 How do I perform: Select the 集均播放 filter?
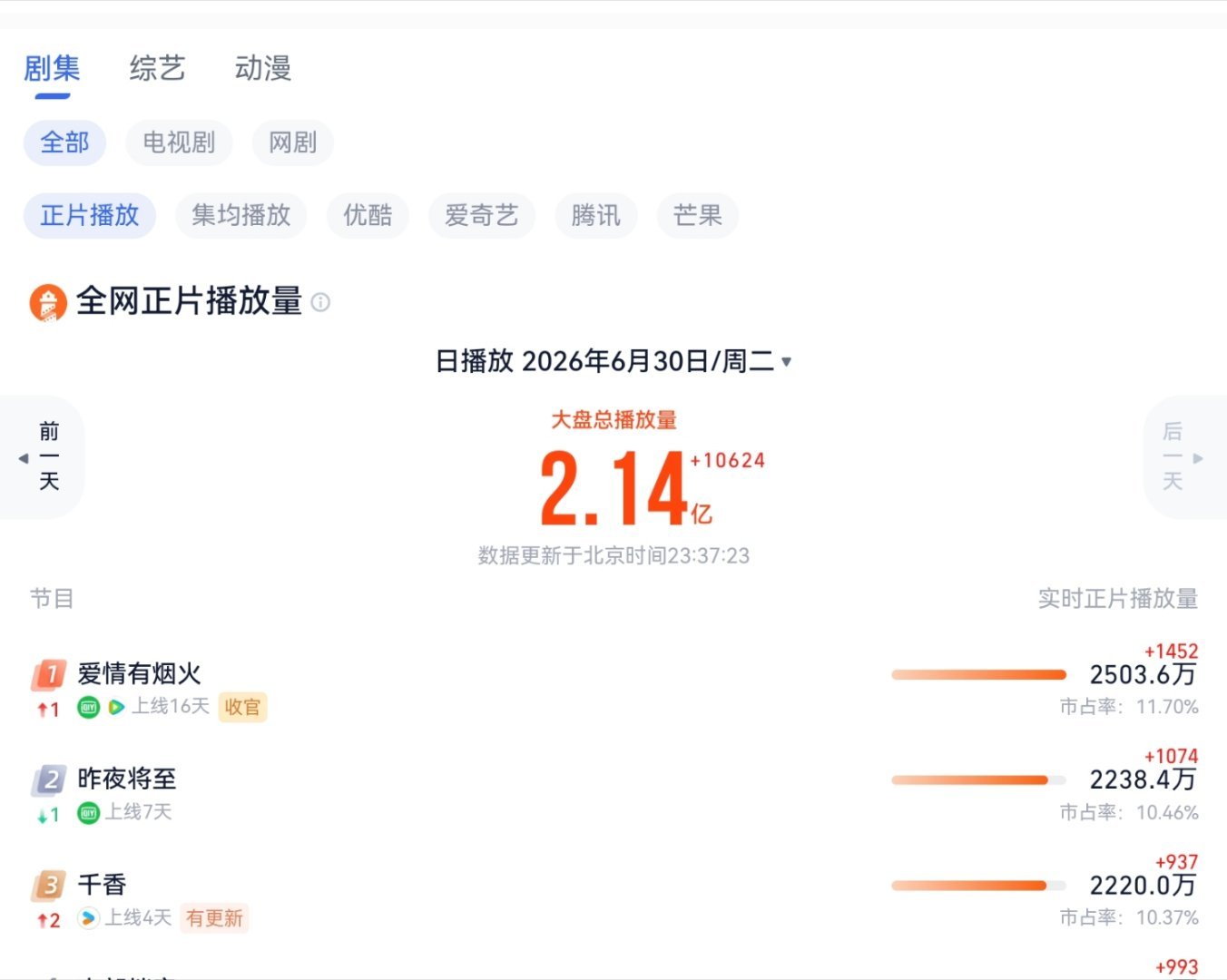point(241,216)
